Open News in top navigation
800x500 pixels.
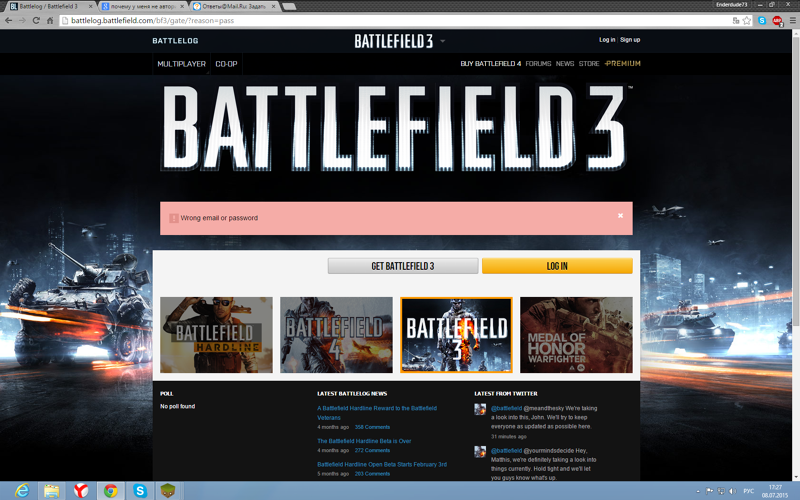(565, 64)
